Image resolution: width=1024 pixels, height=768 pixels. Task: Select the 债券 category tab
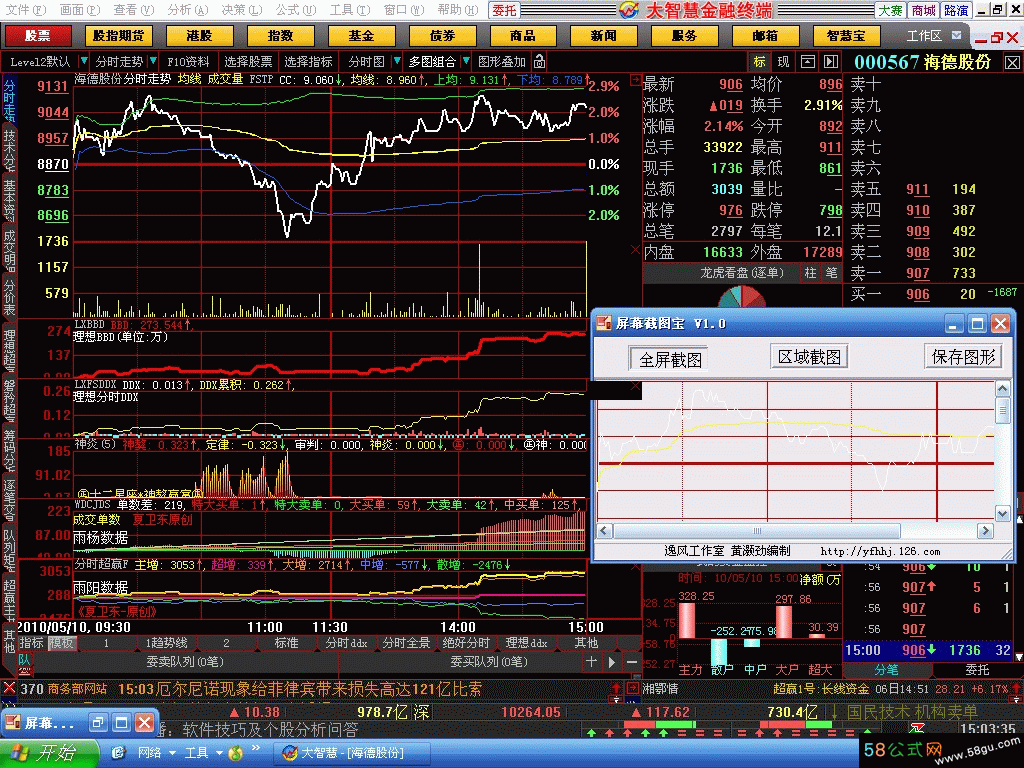pos(441,35)
